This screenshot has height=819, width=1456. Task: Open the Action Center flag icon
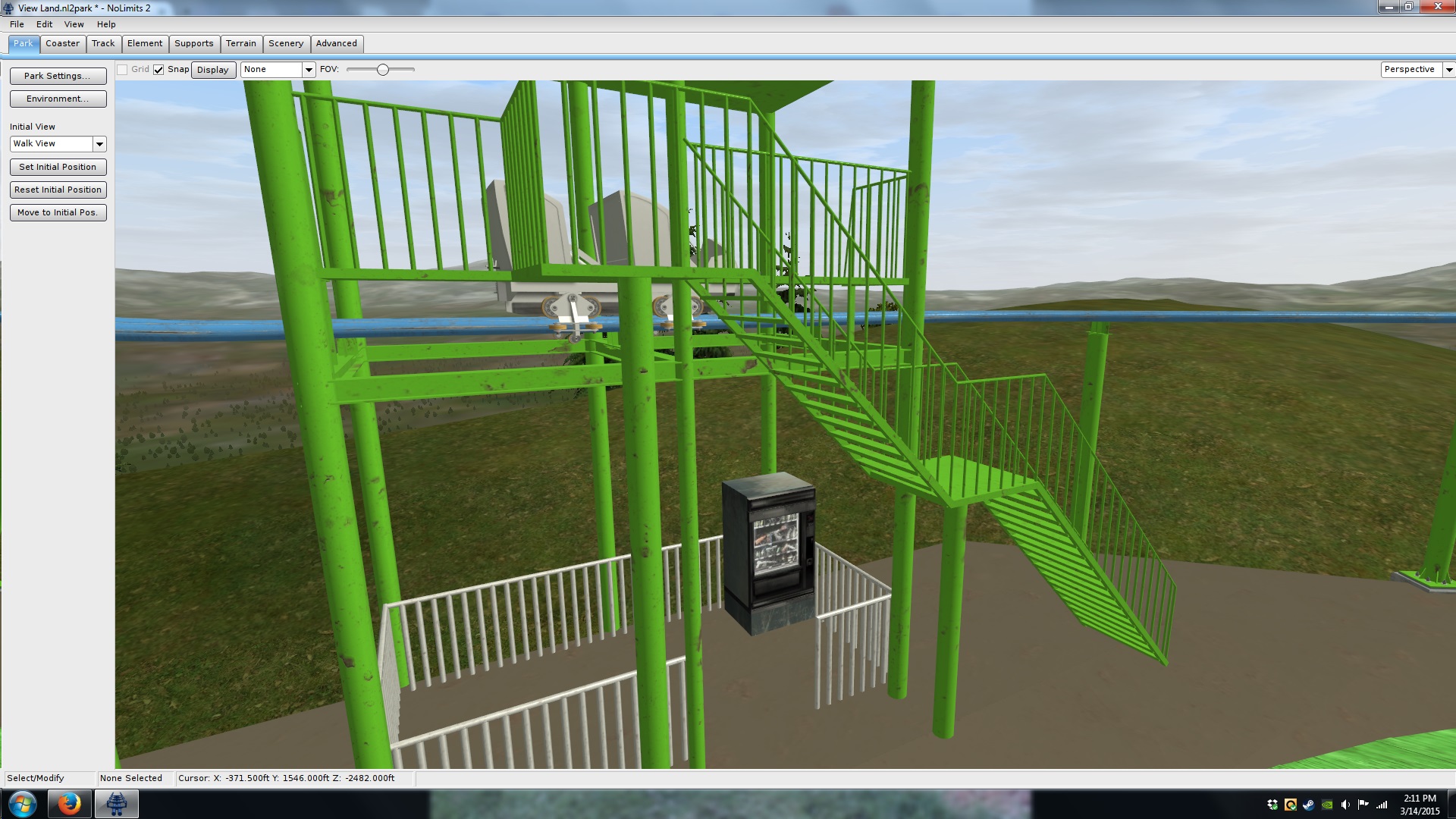pos(1363,805)
